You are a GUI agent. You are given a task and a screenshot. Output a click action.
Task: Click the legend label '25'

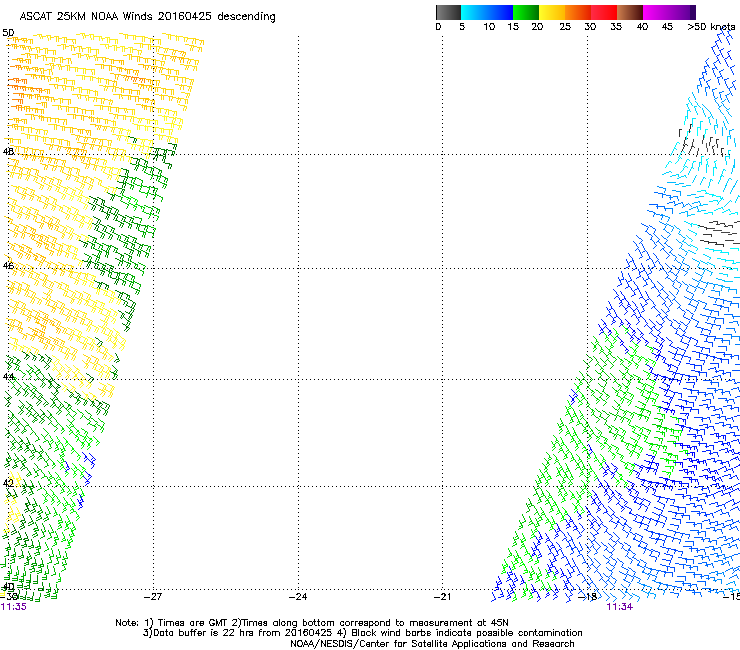pyautogui.click(x=565, y=27)
